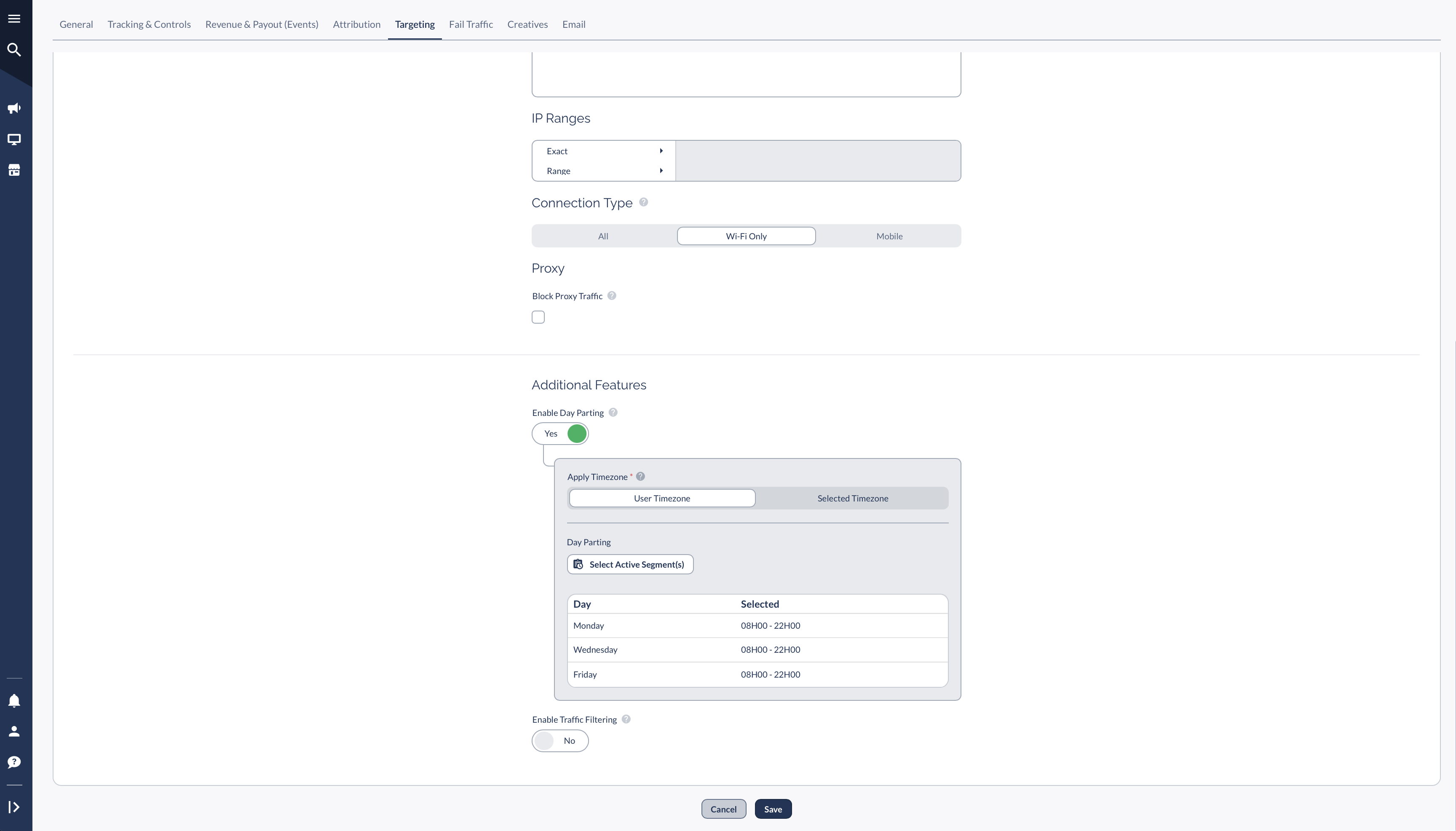Open the storefront marketplace icon
This screenshot has width=1456, height=831.
[x=14, y=170]
